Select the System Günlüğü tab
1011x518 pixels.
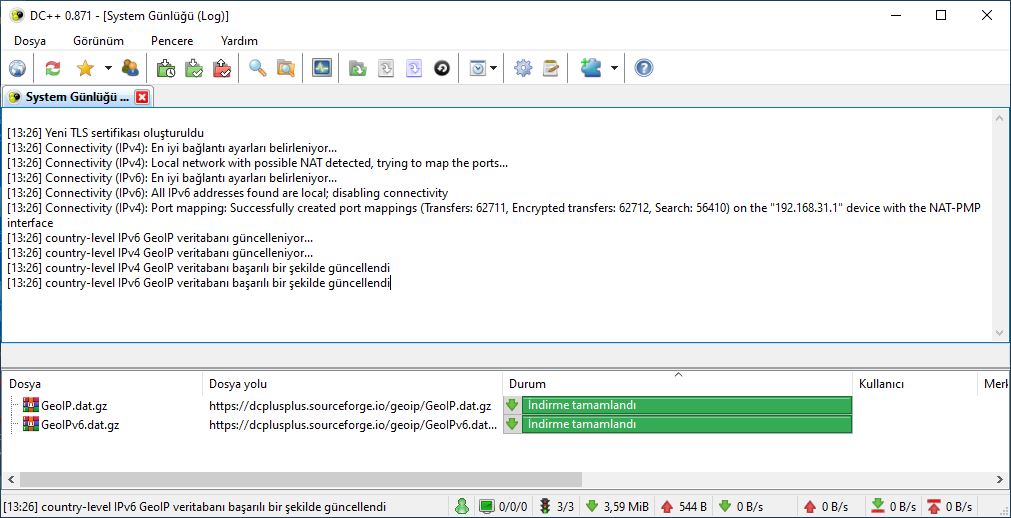point(77,97)
